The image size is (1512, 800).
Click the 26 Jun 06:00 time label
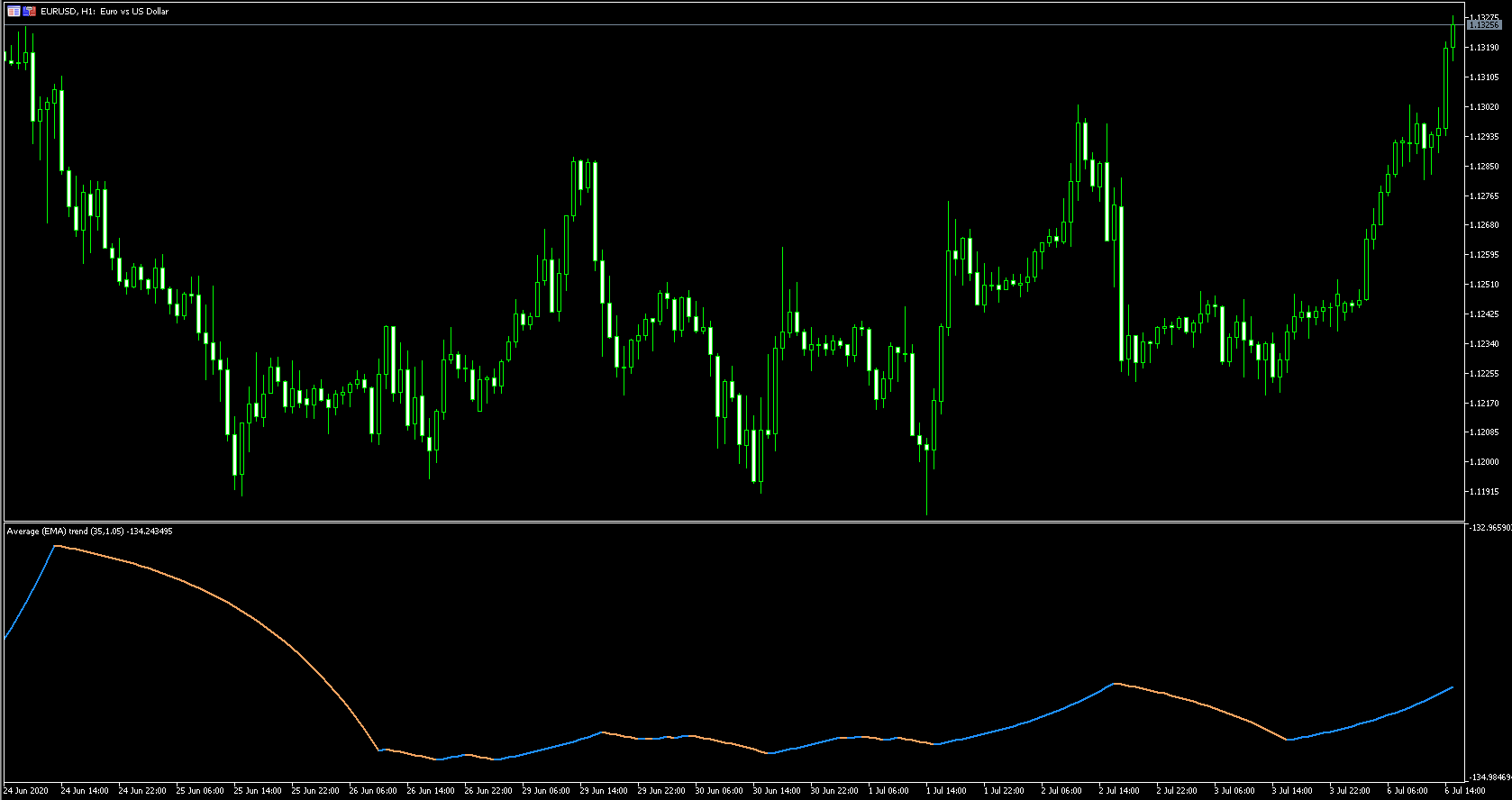point(373,791)
